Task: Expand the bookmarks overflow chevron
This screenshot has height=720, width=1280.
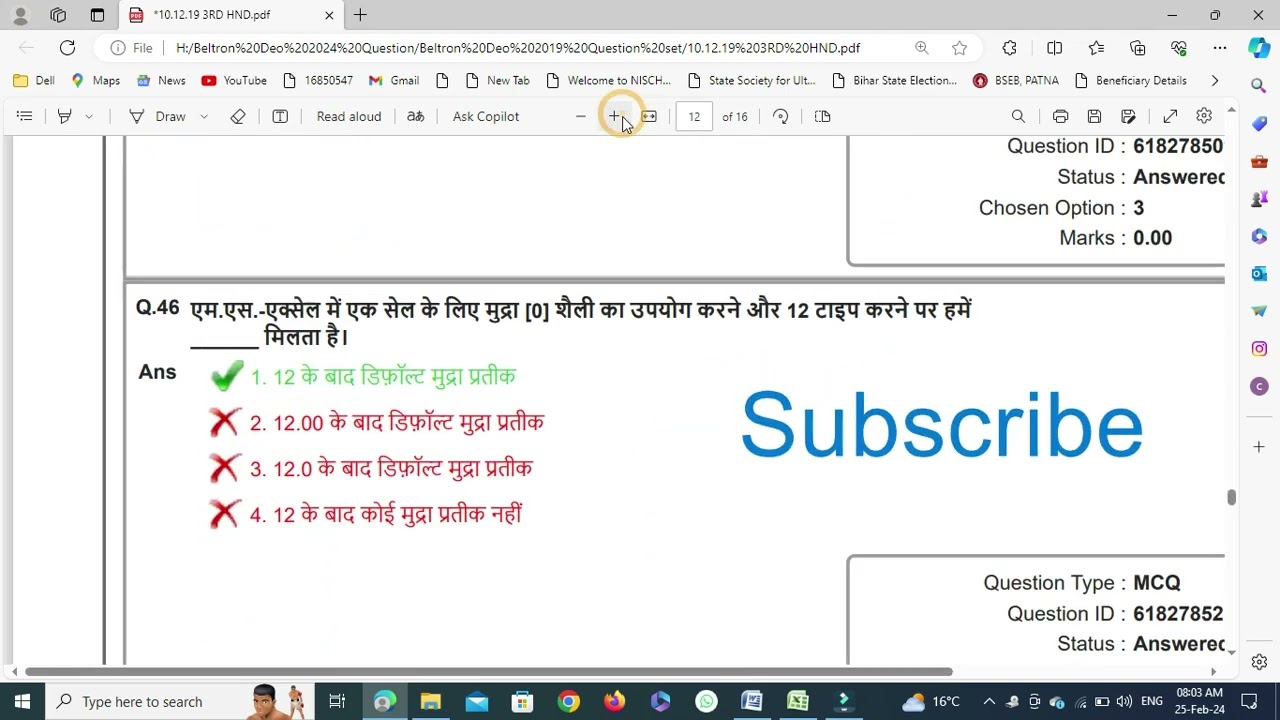Action: tap(1215, 80)
